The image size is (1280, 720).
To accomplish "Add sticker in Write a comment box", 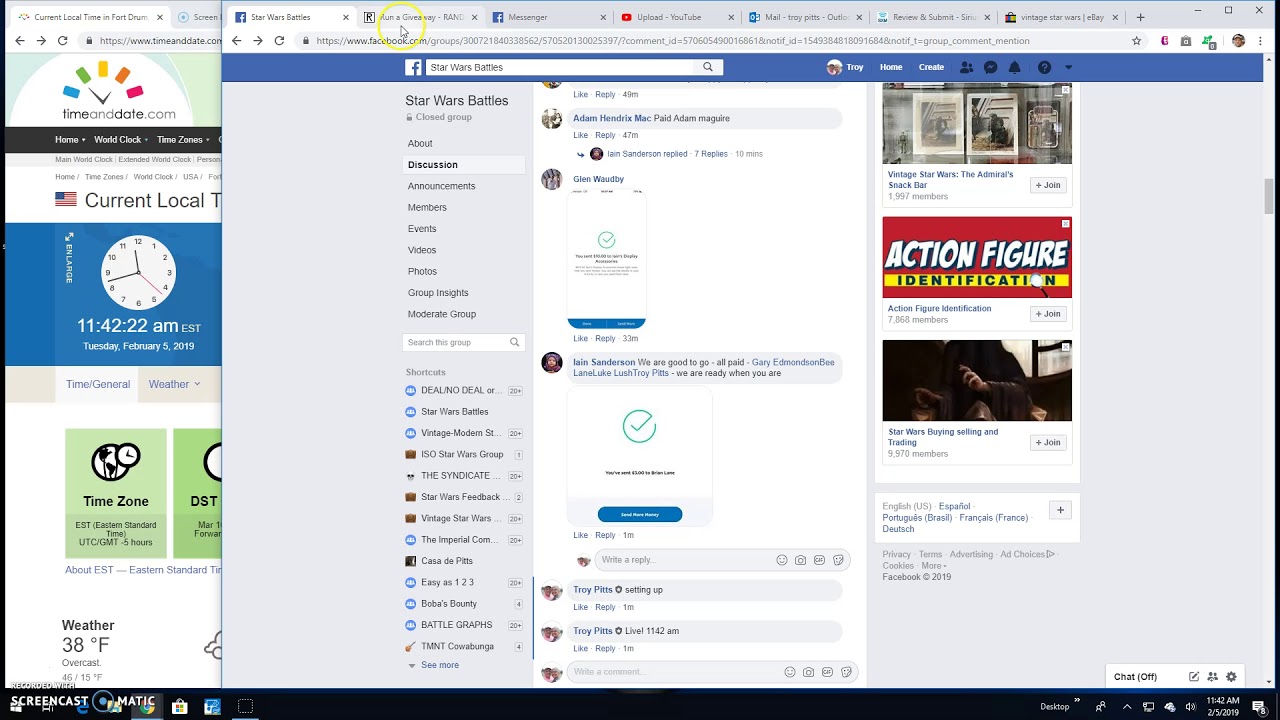I will [846, 672].
